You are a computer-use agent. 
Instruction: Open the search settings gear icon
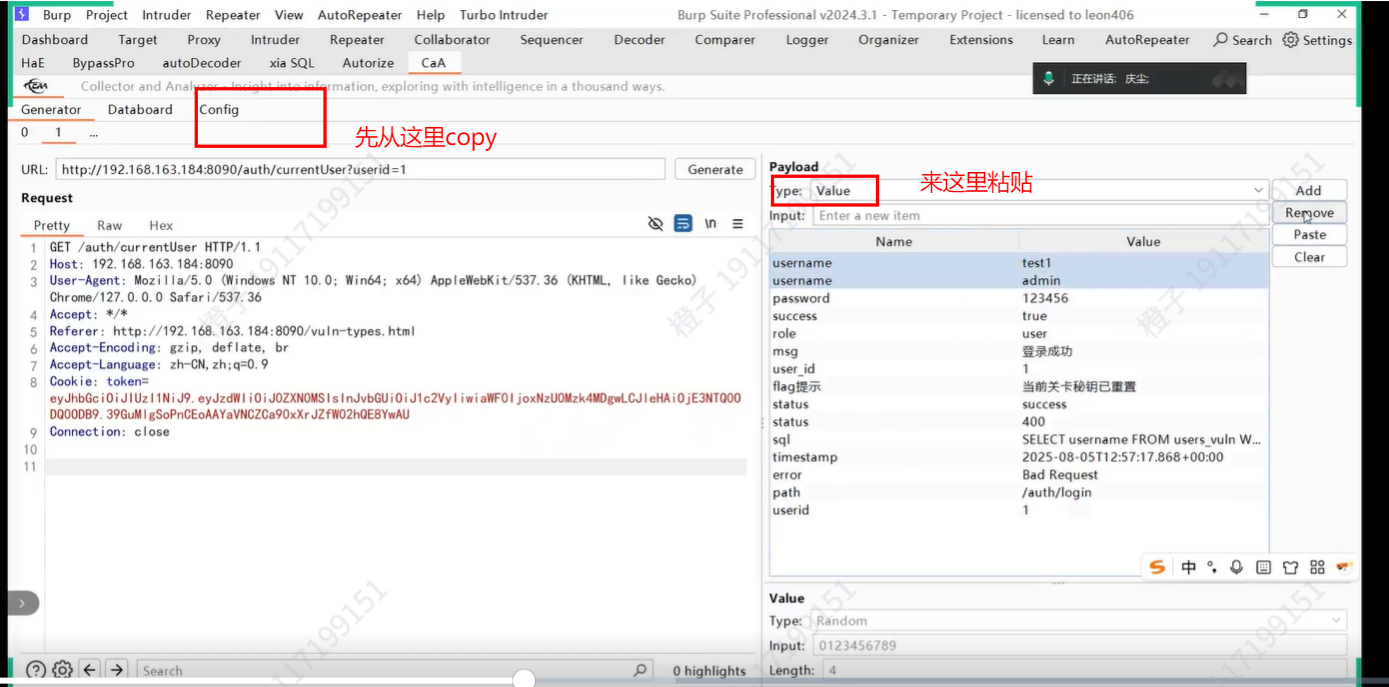62,670
